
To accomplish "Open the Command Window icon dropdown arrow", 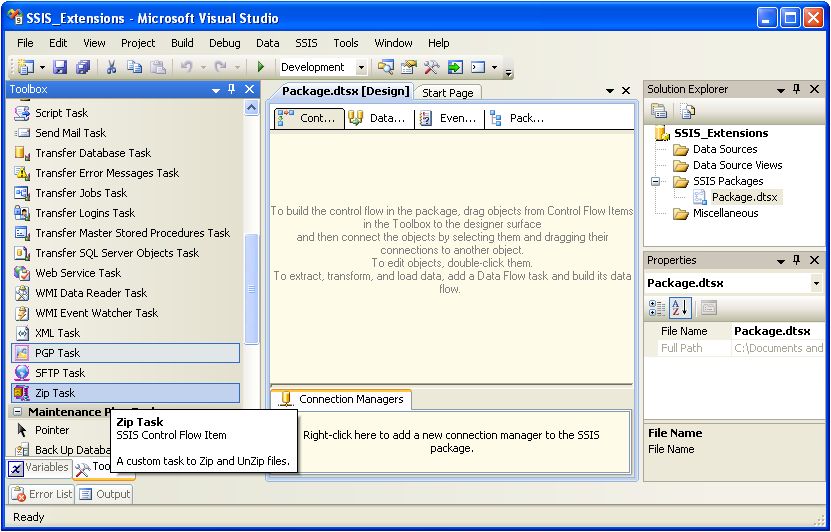I will point(494,67).
